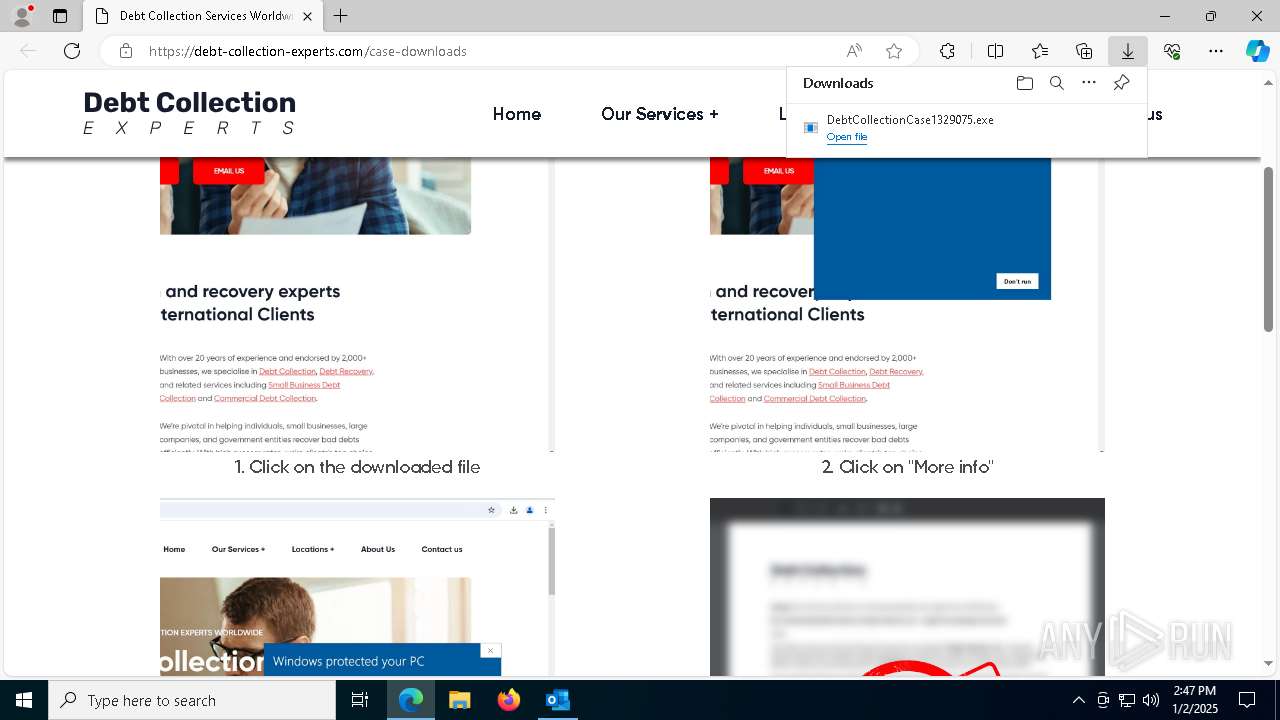
Task: Open the taskbar clock and date
Action: pyautogui.click(x=1195, y=700)
